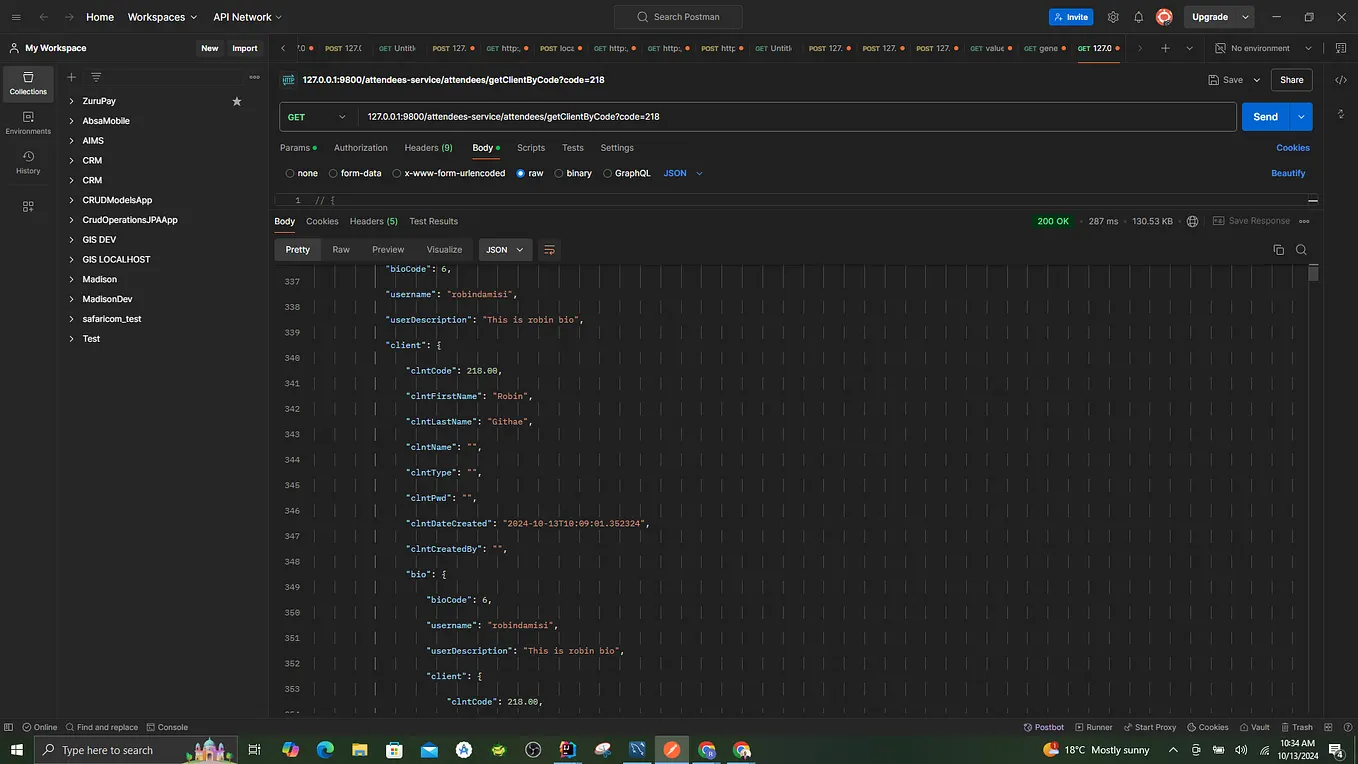Choose the GraphQL body type
The image size is (1358, 764).
click(x=607, y=172)
